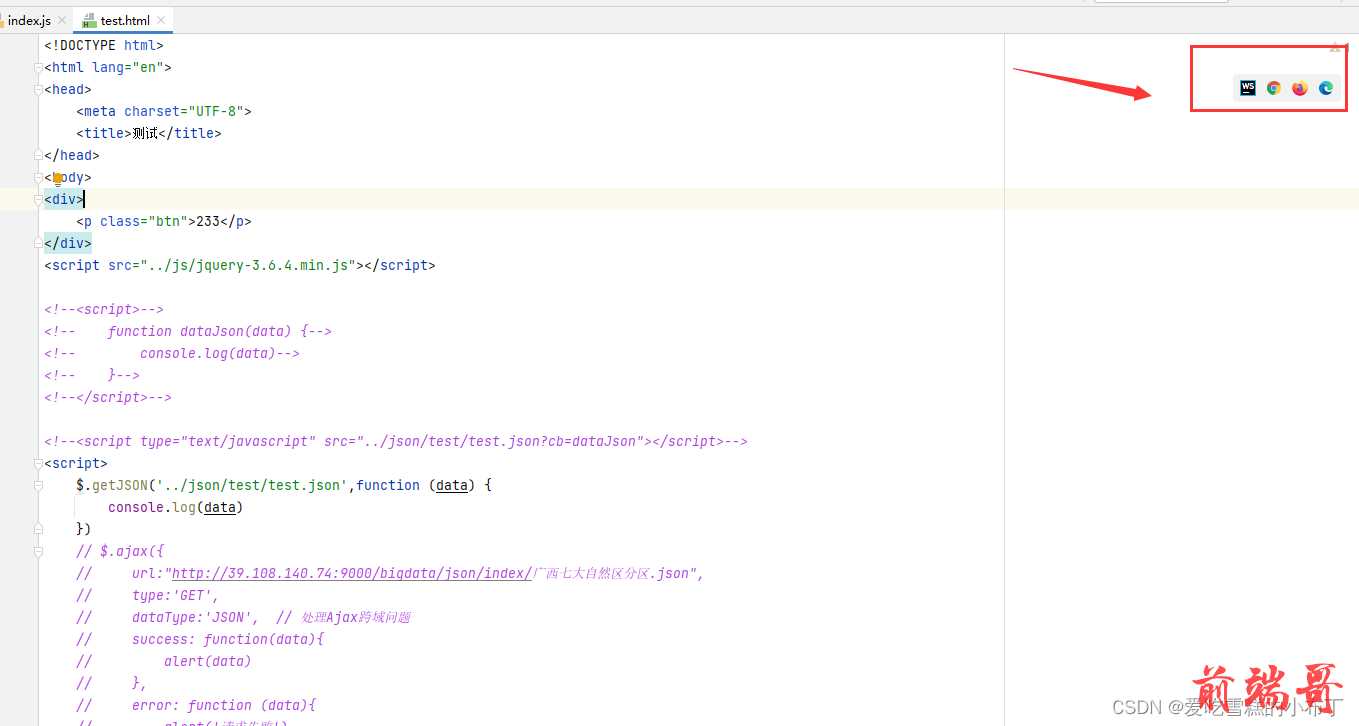
Task: Click the p class="btn" 233 line
Action: (x=164, y=221)
